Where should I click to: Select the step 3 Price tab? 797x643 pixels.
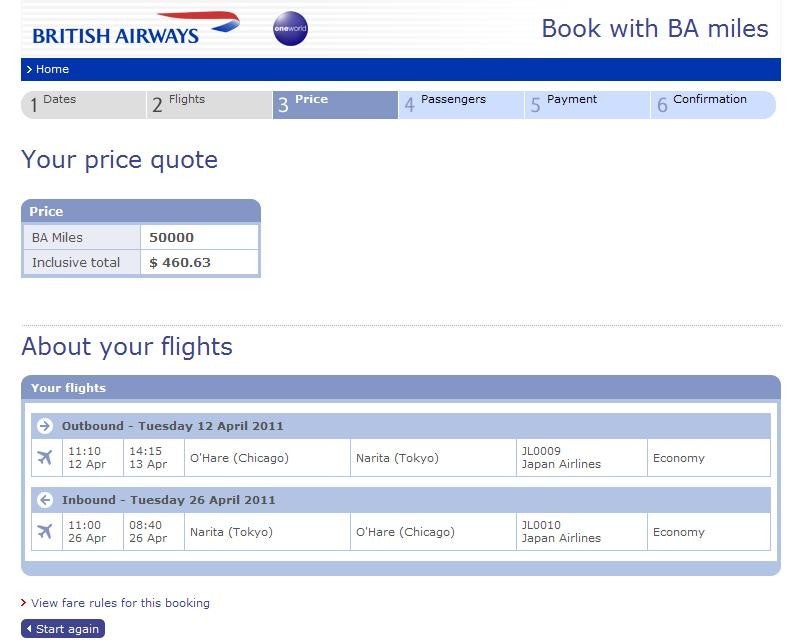pyautogui.click(x=335, y=105)
